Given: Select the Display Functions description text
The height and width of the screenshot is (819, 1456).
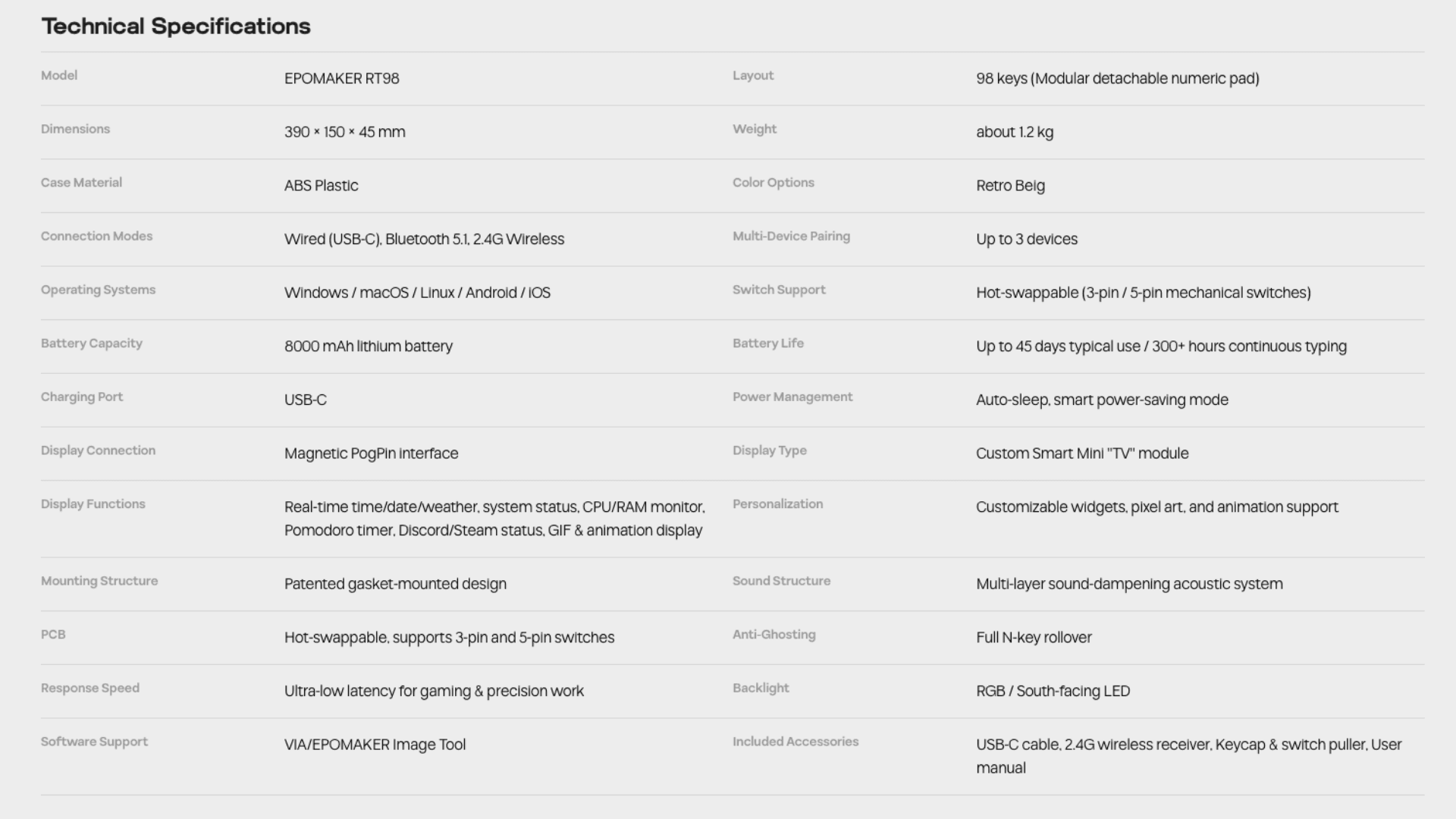Looking at the screenshot, I should (x=494, y=519).
